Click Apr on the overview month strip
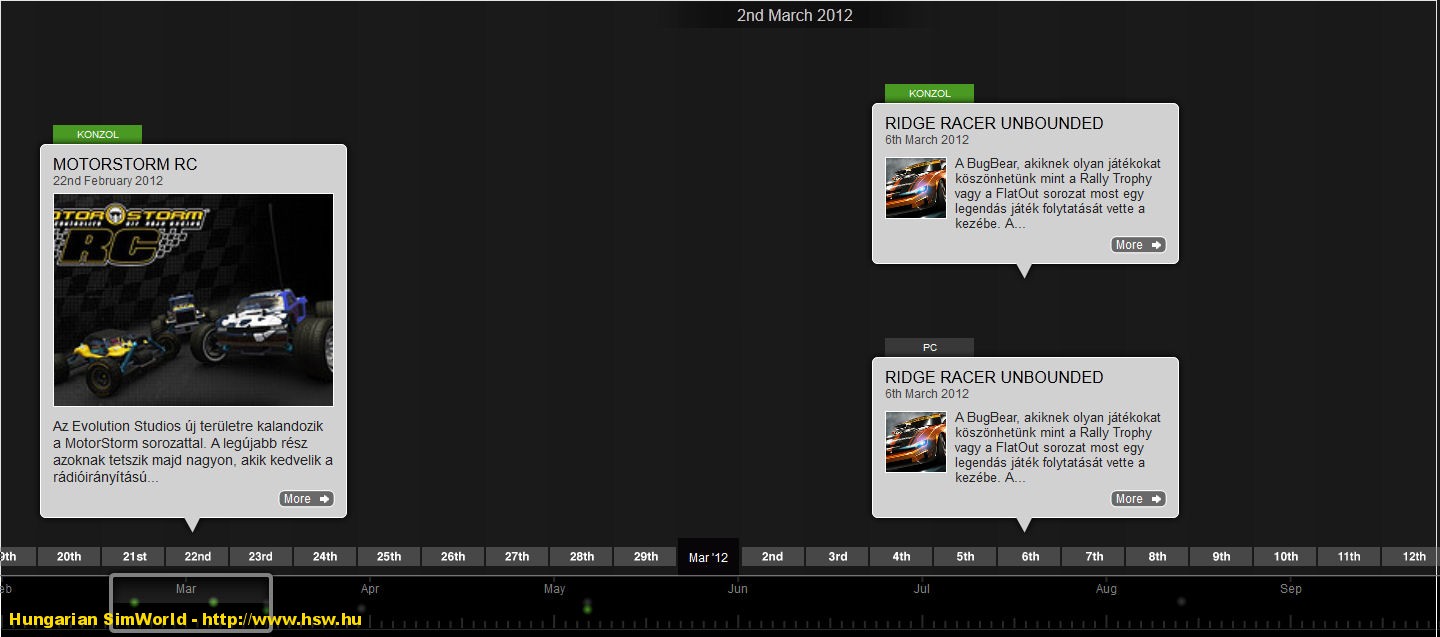Image resolution: width=1440 pixels, height=637 pixels. [370, 589]
